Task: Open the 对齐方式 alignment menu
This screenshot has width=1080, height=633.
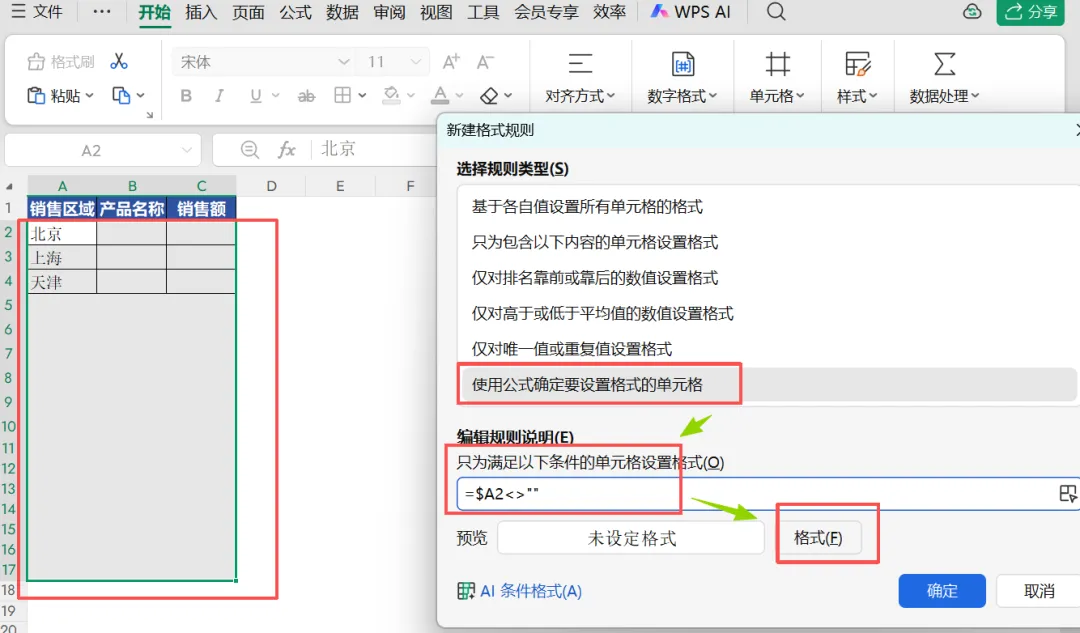Action: click(580, 78)
